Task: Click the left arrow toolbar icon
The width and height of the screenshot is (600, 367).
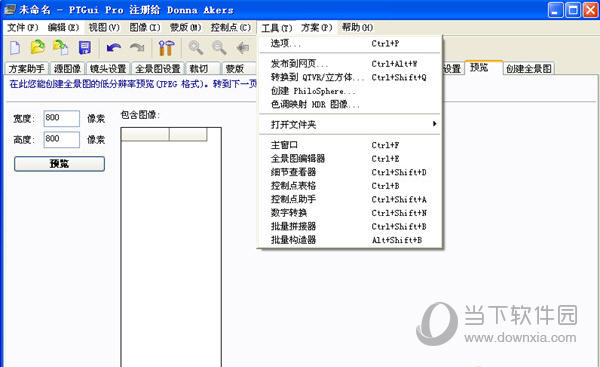Action: coord(243,48)
